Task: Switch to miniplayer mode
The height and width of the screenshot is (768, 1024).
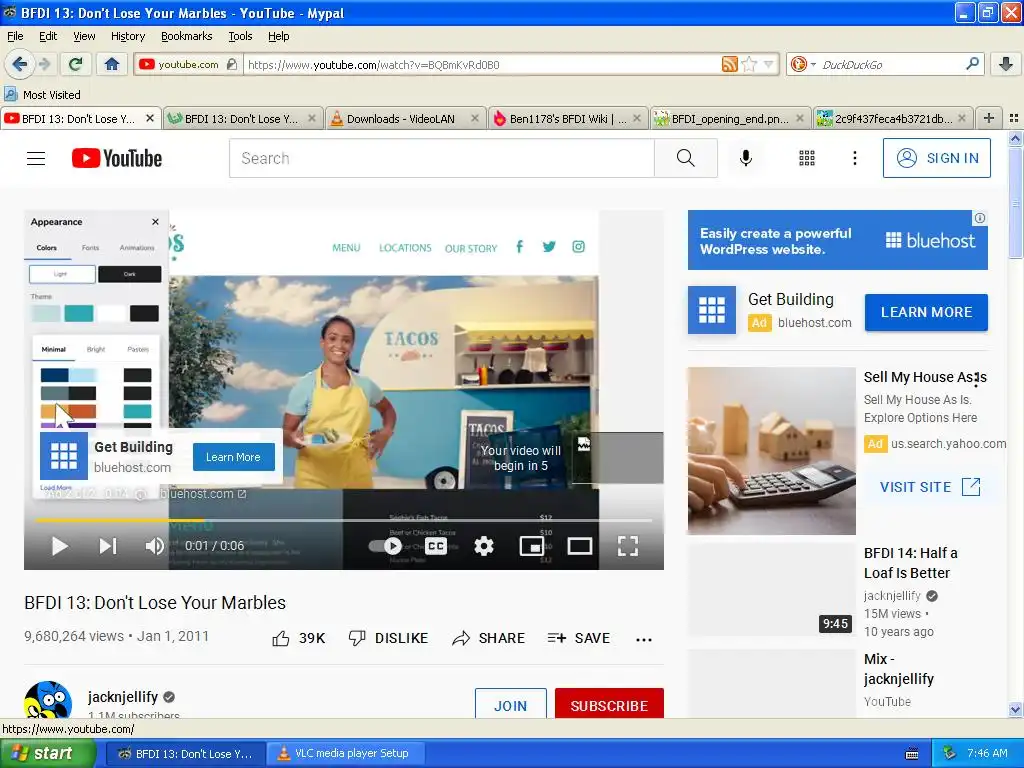Action: (532, 546)
